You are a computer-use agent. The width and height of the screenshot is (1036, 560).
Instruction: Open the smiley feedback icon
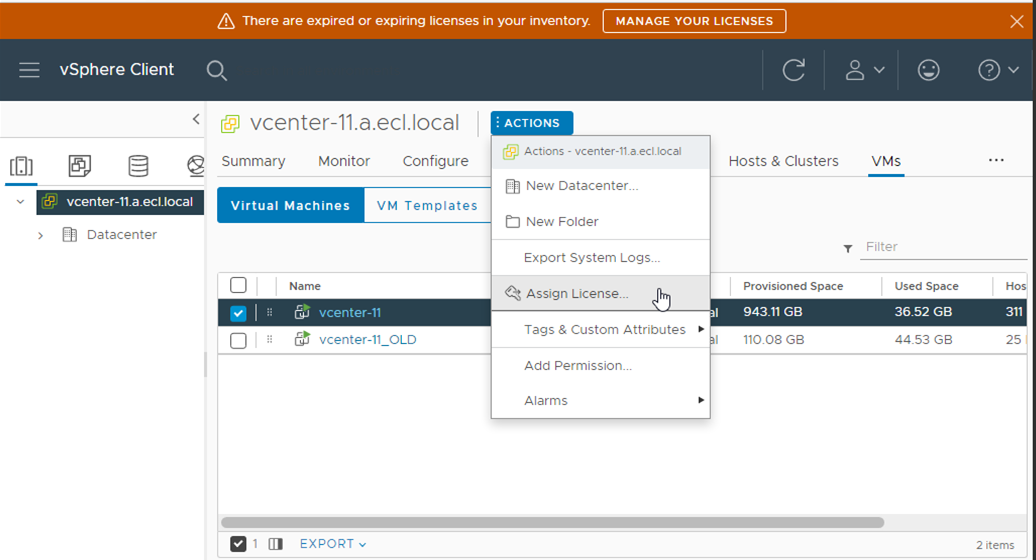tap(928, 70)
